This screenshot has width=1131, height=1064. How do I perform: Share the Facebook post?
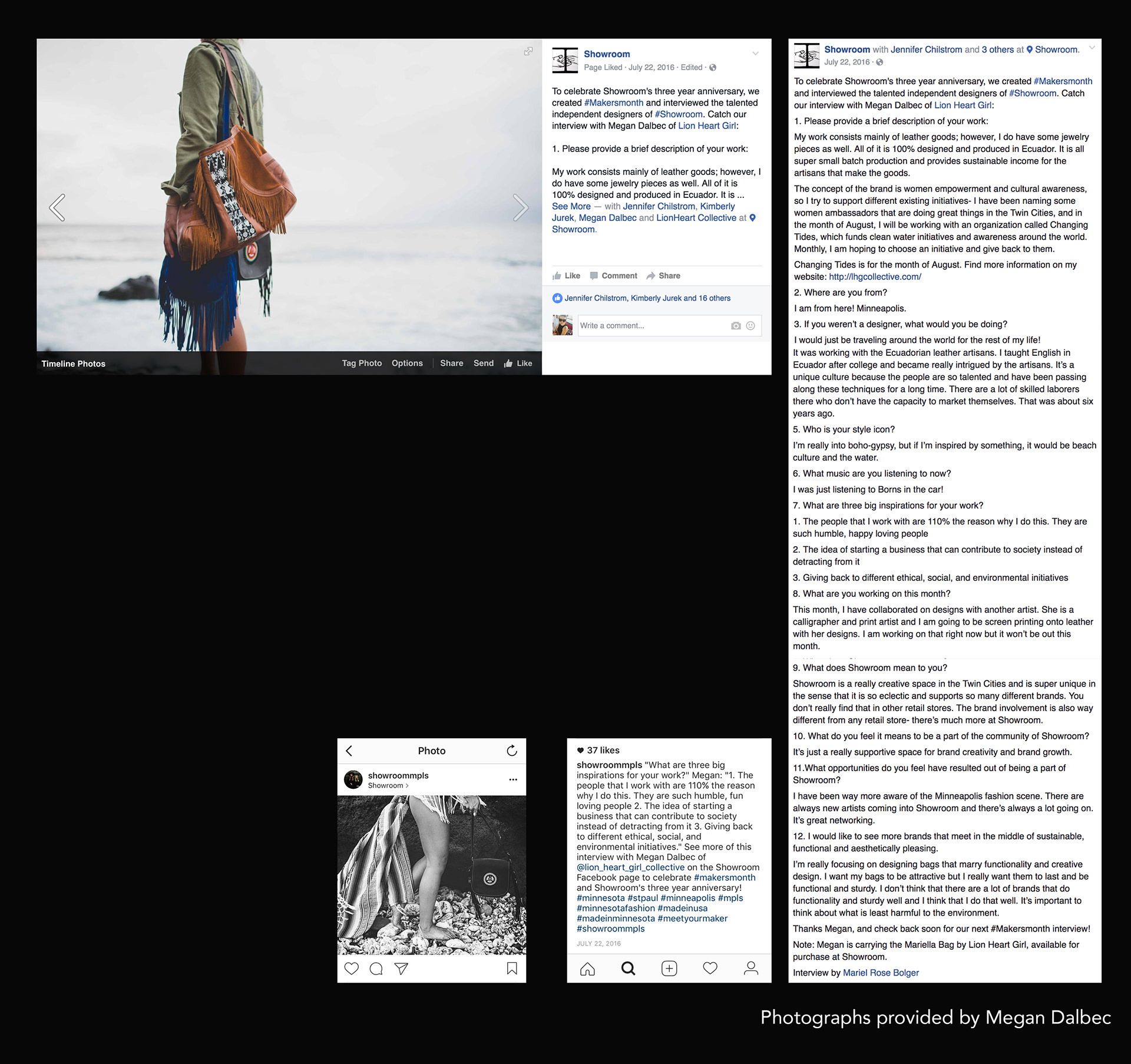pyautogui.click(x=663, y=276)
